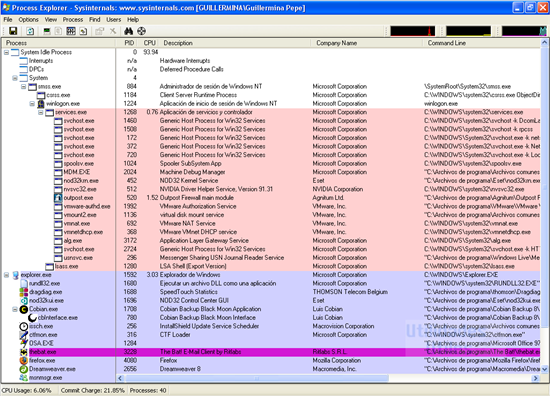Click the Save floppy disk toolbar icon
The image size is (550, 396).
13,31
